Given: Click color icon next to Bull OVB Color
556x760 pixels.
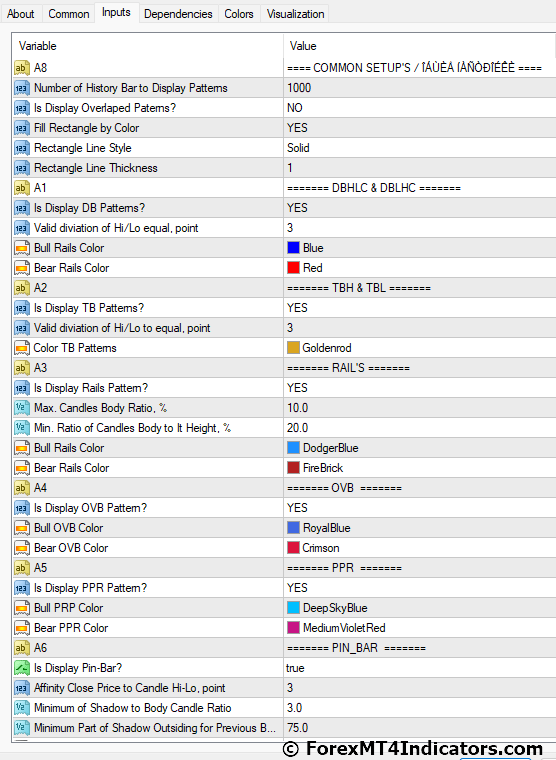Looking at the screenshot, I should (x=21, y=528).
